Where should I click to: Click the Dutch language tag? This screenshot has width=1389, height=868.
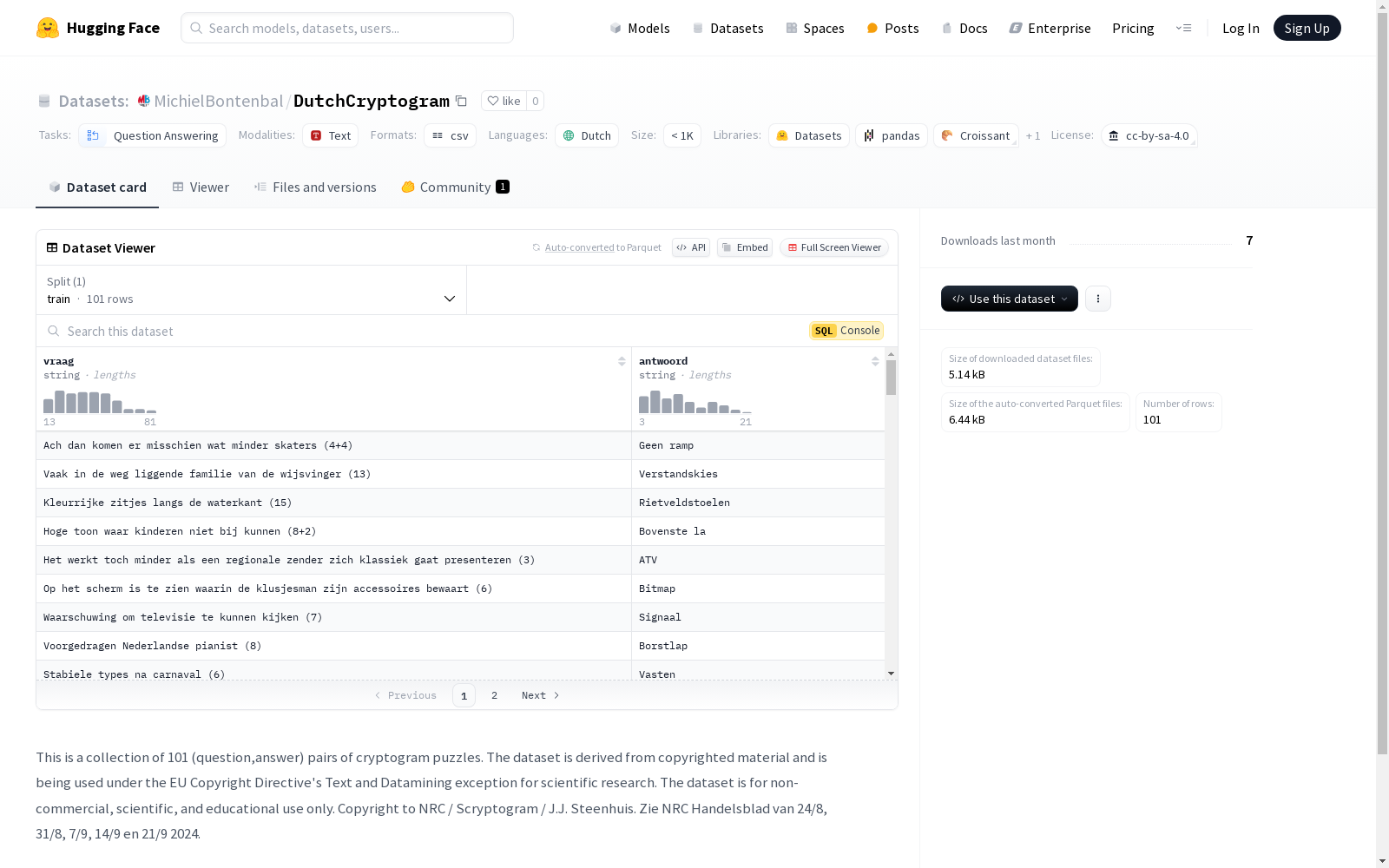pyautogui.click(x=587, y=135)
